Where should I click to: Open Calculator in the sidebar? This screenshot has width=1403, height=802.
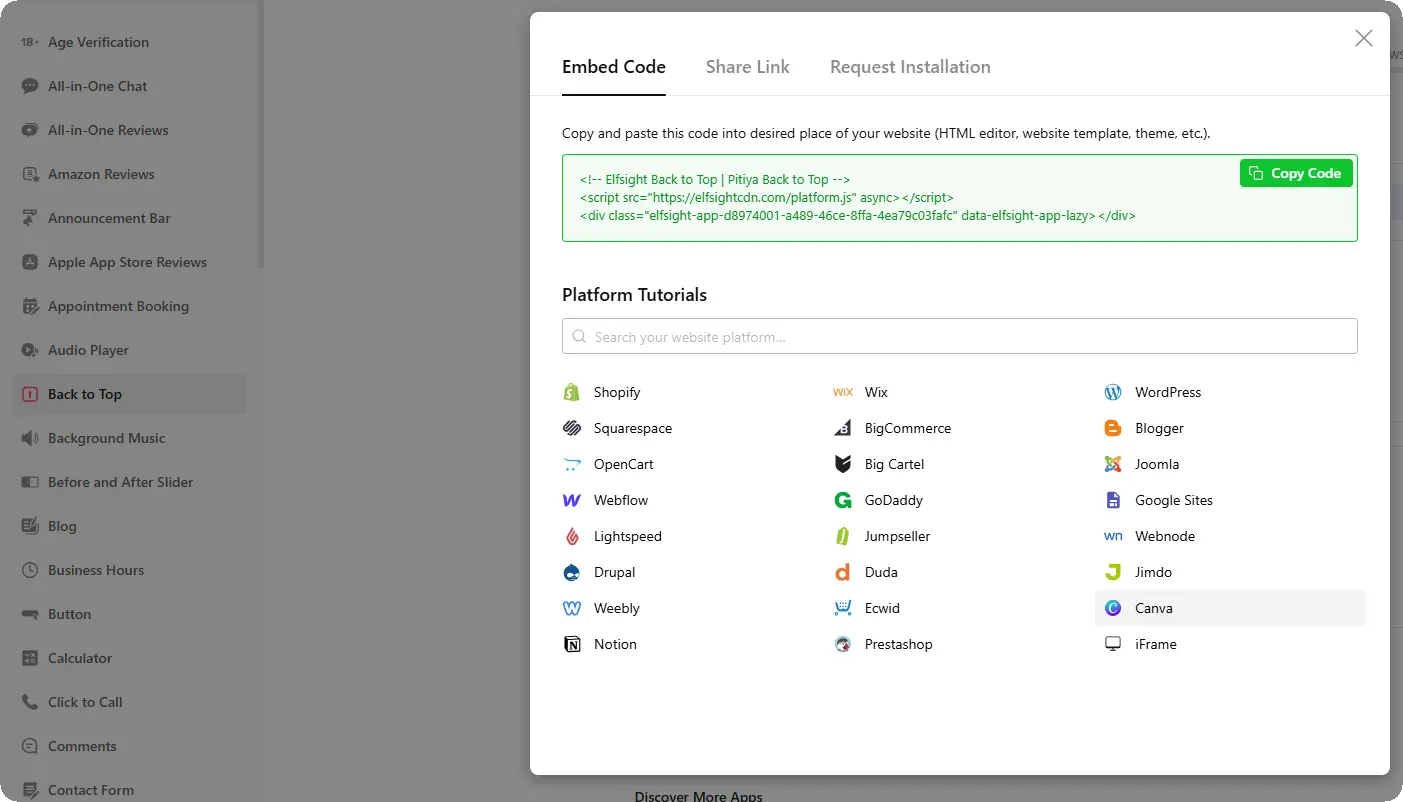point(128,658)
